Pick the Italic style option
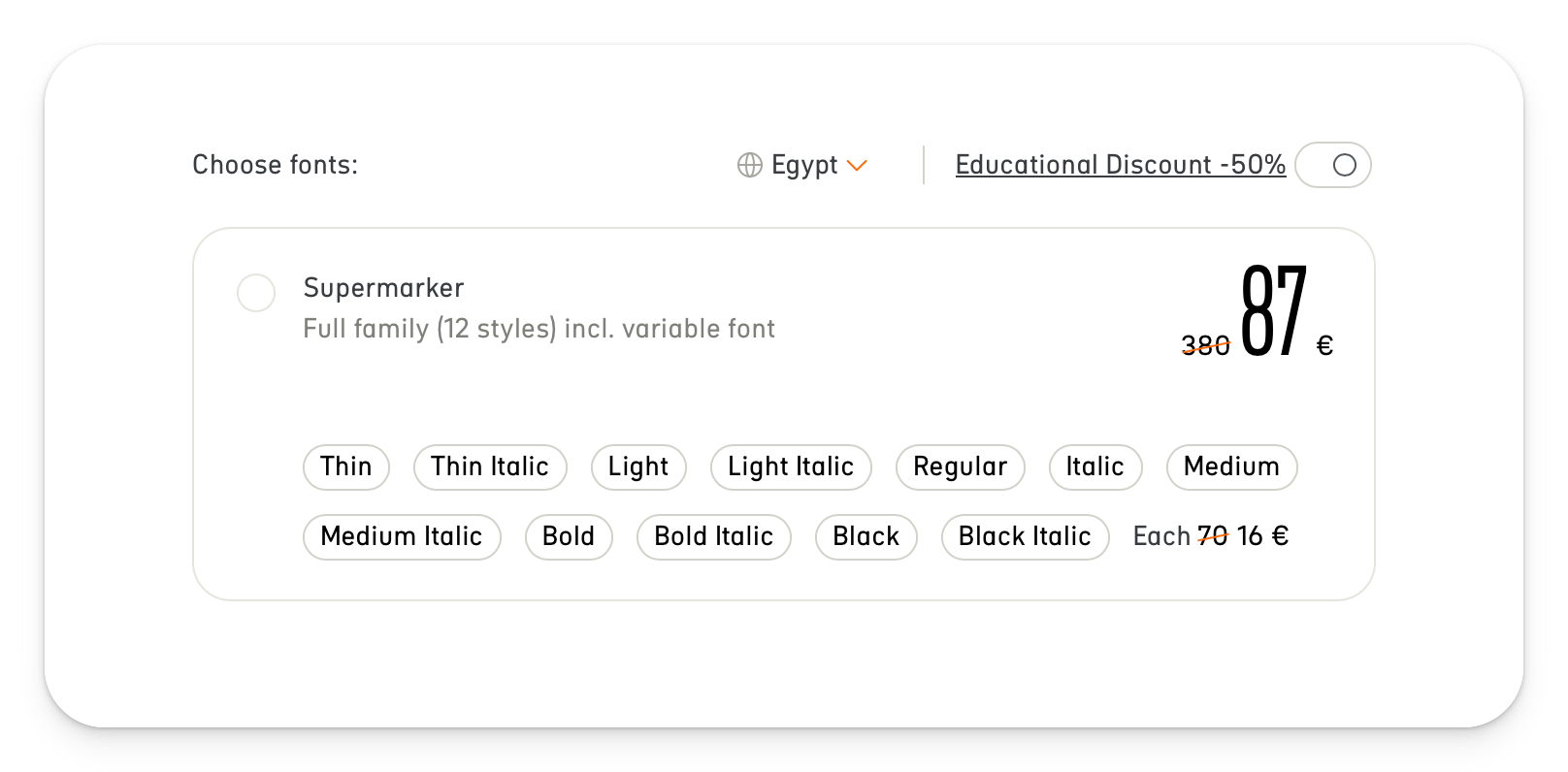Image resolution: width=1568 pixels, height=772 pixels. pyautogui.click(x=1095, y=466)
